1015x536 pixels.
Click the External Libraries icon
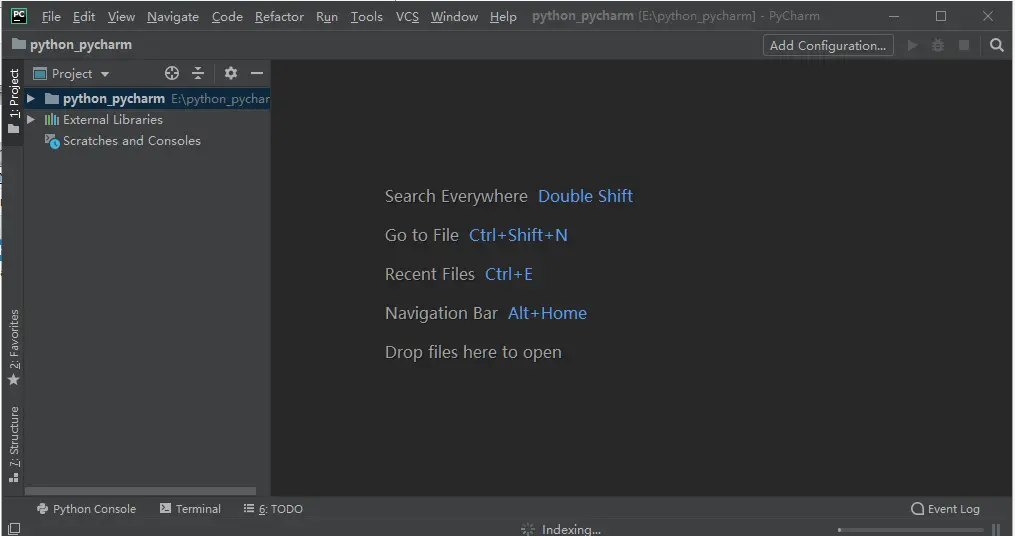[52, 120]
